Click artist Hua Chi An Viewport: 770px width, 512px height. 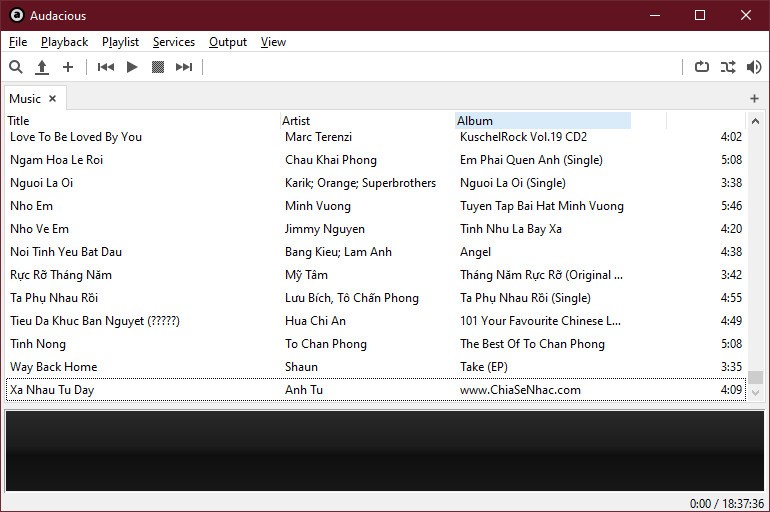coord(315,321)
